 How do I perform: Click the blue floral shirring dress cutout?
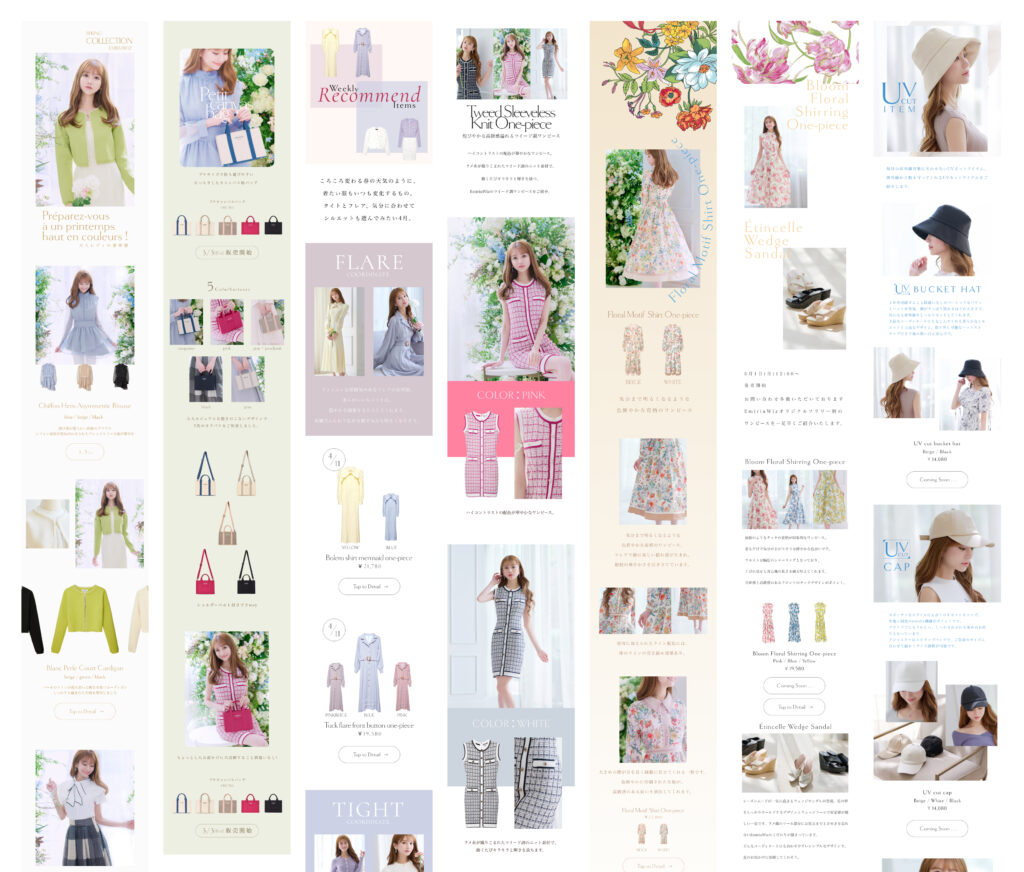pyautogui.click(x=794, y=622)
